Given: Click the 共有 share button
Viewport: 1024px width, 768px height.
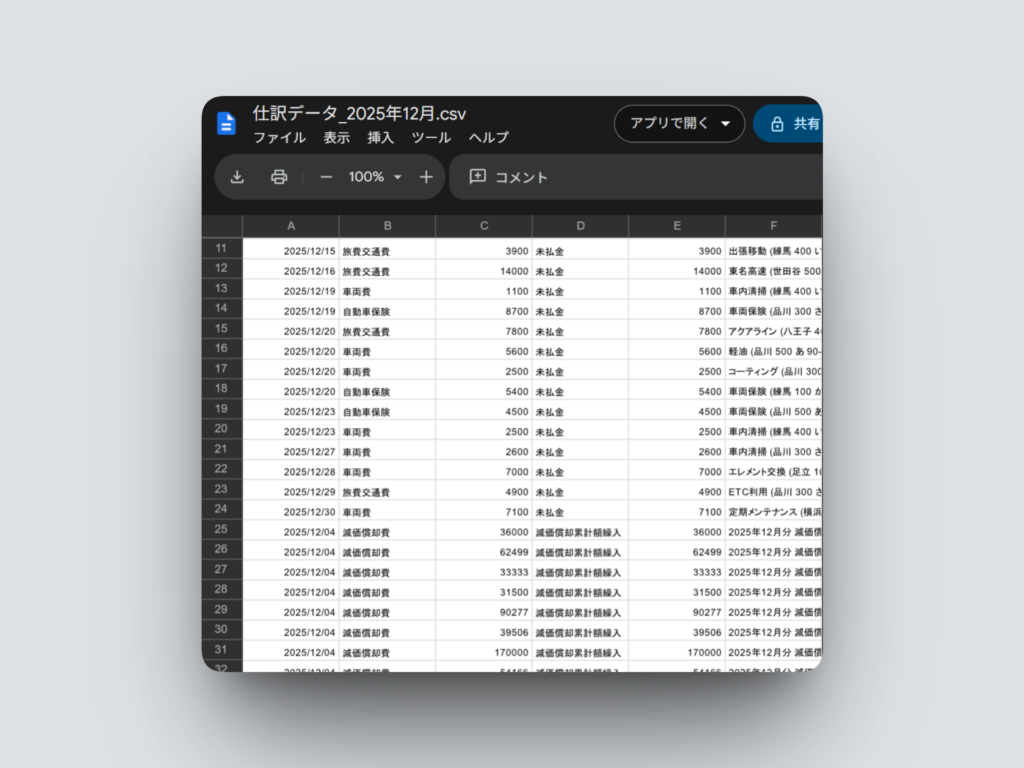Looking at the screenshot, I should pos(795,124).
